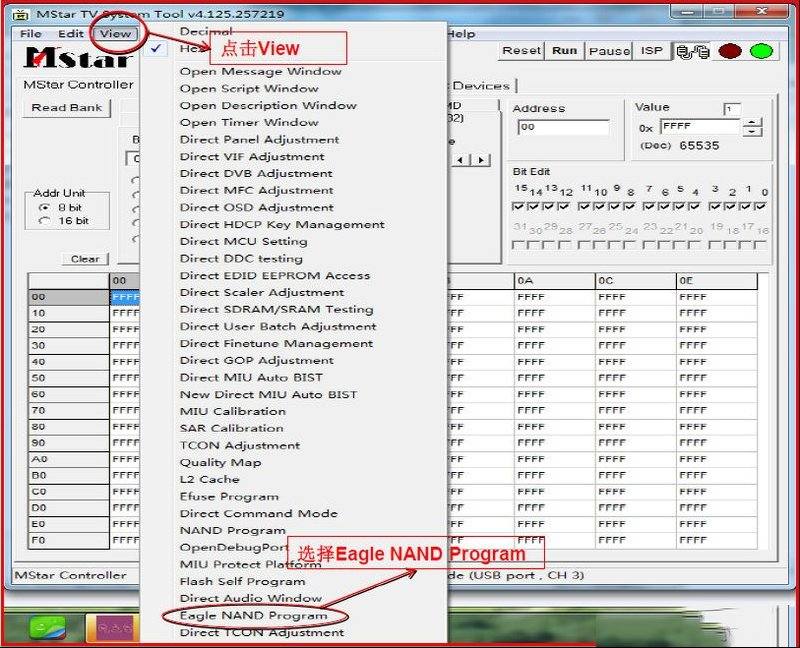Open Direct GOP Adjustment
Image resolution: width=800 pixels, height=648 pixels.
click(x=257, y=360)
